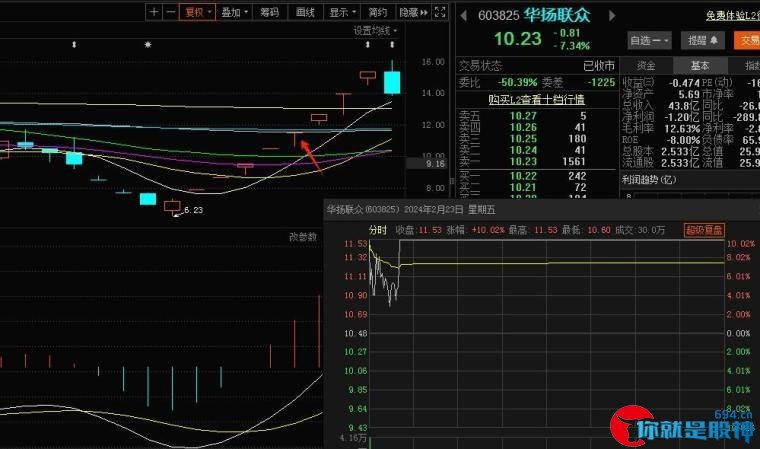The height and width of the screenshot is (449, 760).
Task: Go to next stock with right arrow
Action: click(x=612, y=16)
